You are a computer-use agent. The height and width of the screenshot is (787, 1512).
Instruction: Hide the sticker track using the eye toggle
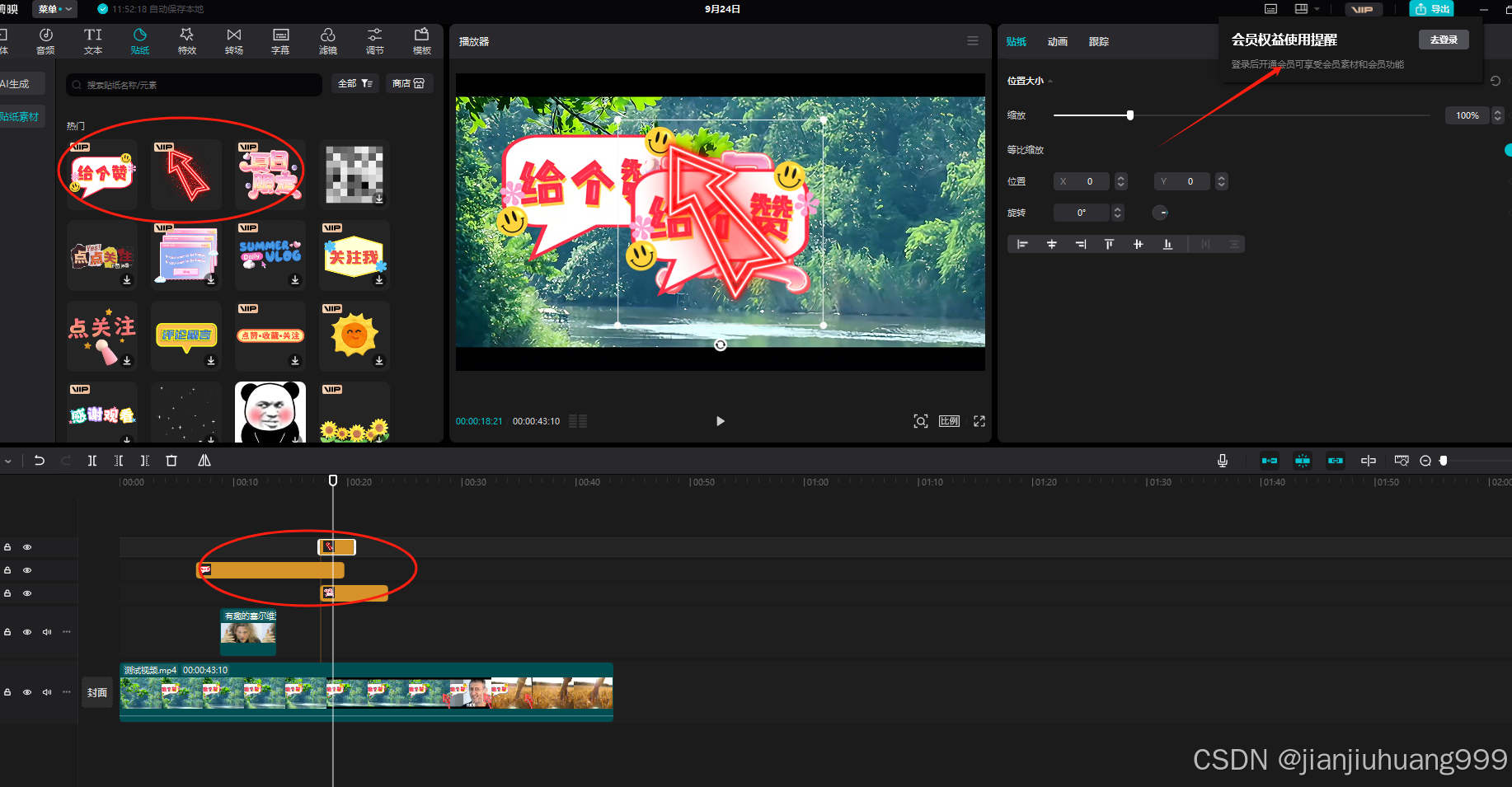[26, 546]
